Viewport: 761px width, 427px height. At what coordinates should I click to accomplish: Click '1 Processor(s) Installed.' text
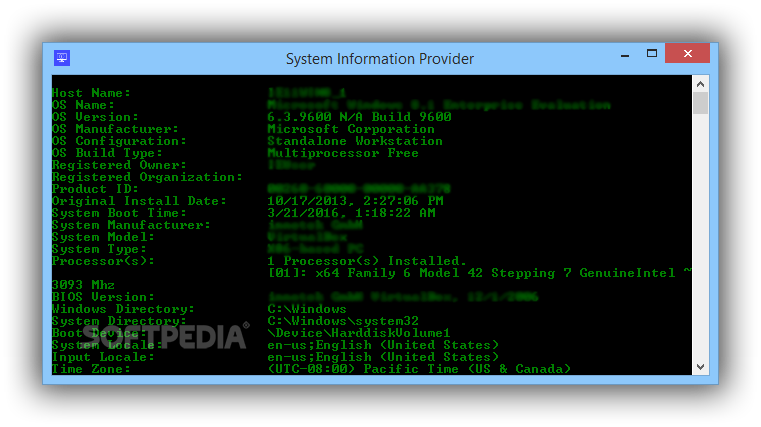367,261
